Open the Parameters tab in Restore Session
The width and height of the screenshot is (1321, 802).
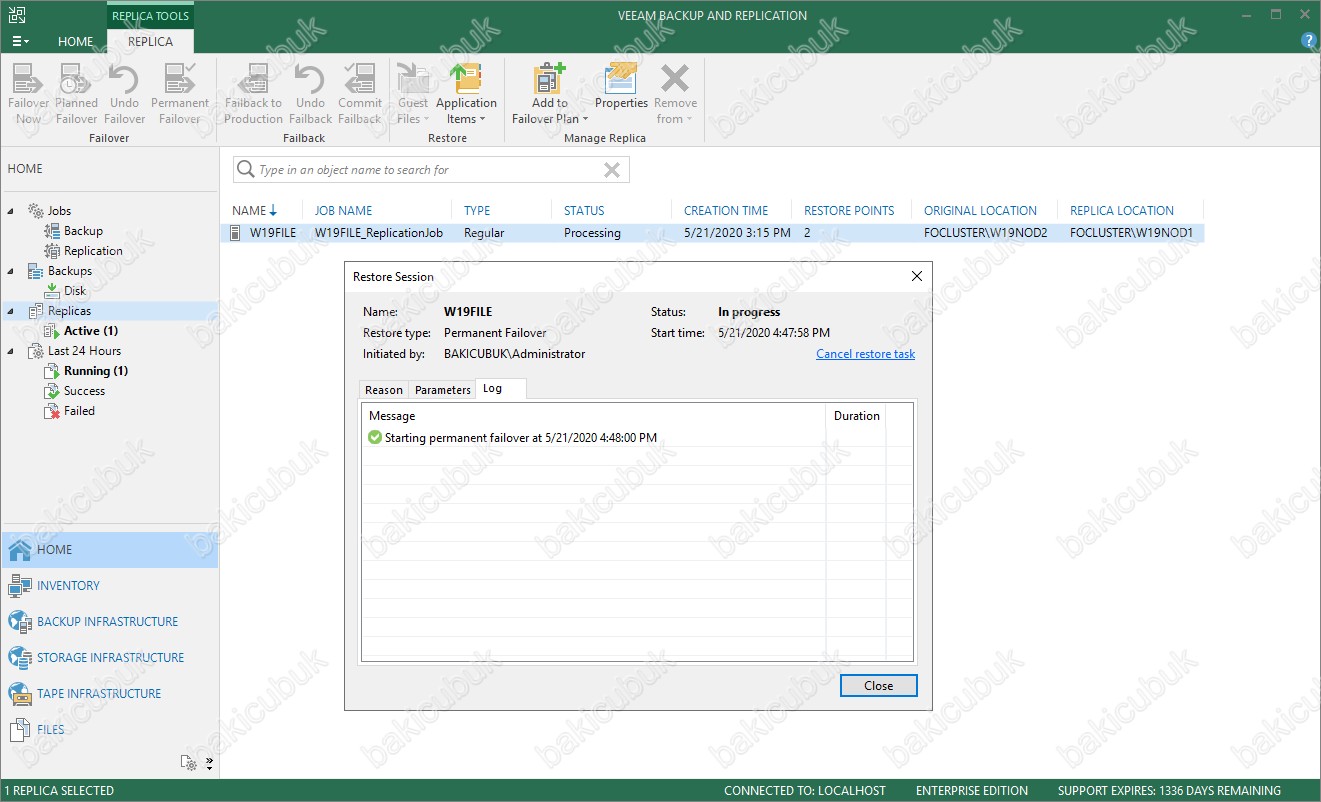[442, 390]
